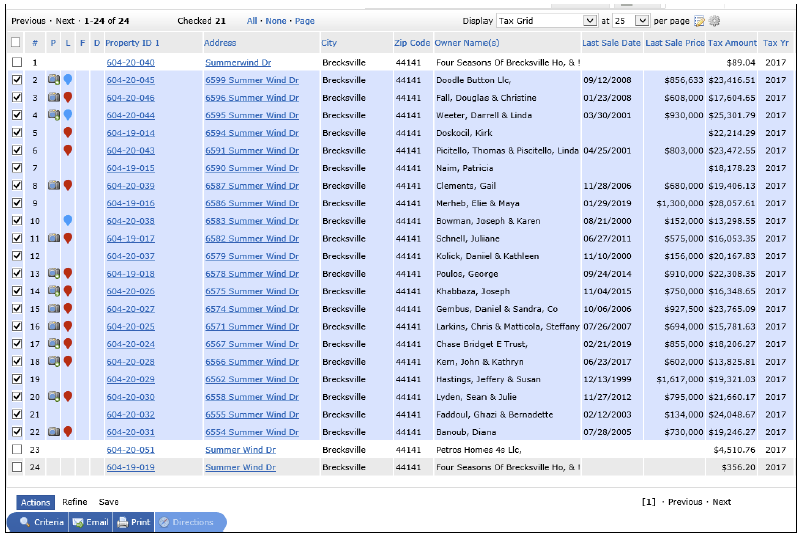This screenshot has height=538, width=804.
Task: Sort by Last Sale Price column
Action: (x=675, y=43)
